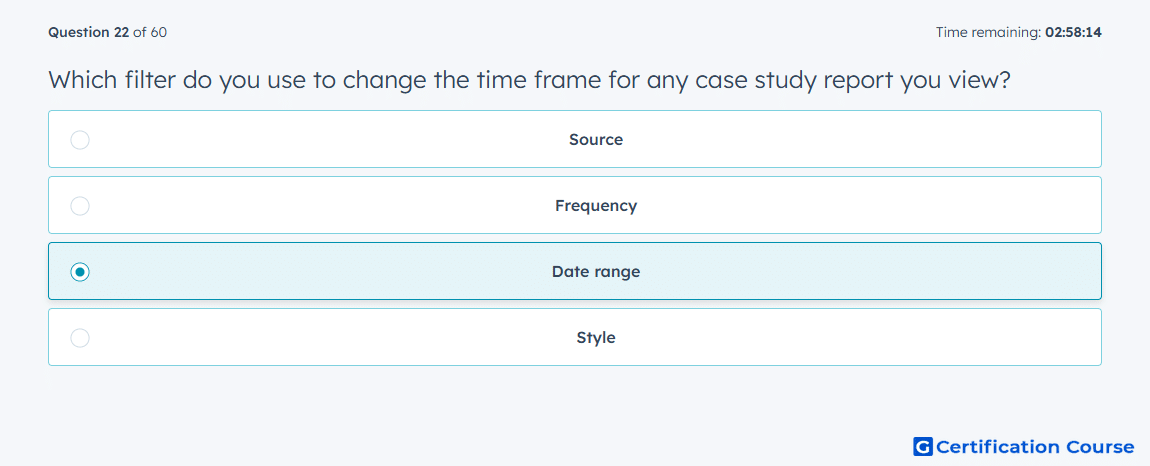Choose the "Frequency" answer label text
Image resolution: width=1150 pixels, height=466 pixels.
[596, 205]
